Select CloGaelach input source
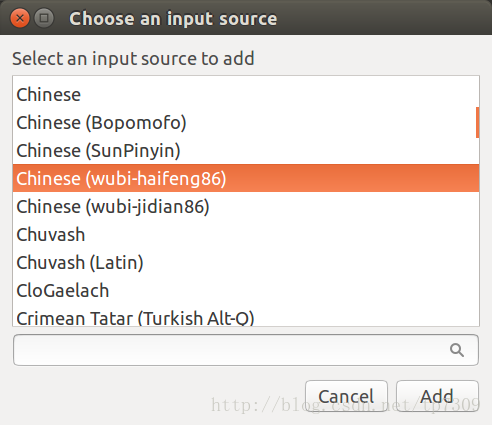This screenshot has height=425, width=492. (x=246, y=290)
